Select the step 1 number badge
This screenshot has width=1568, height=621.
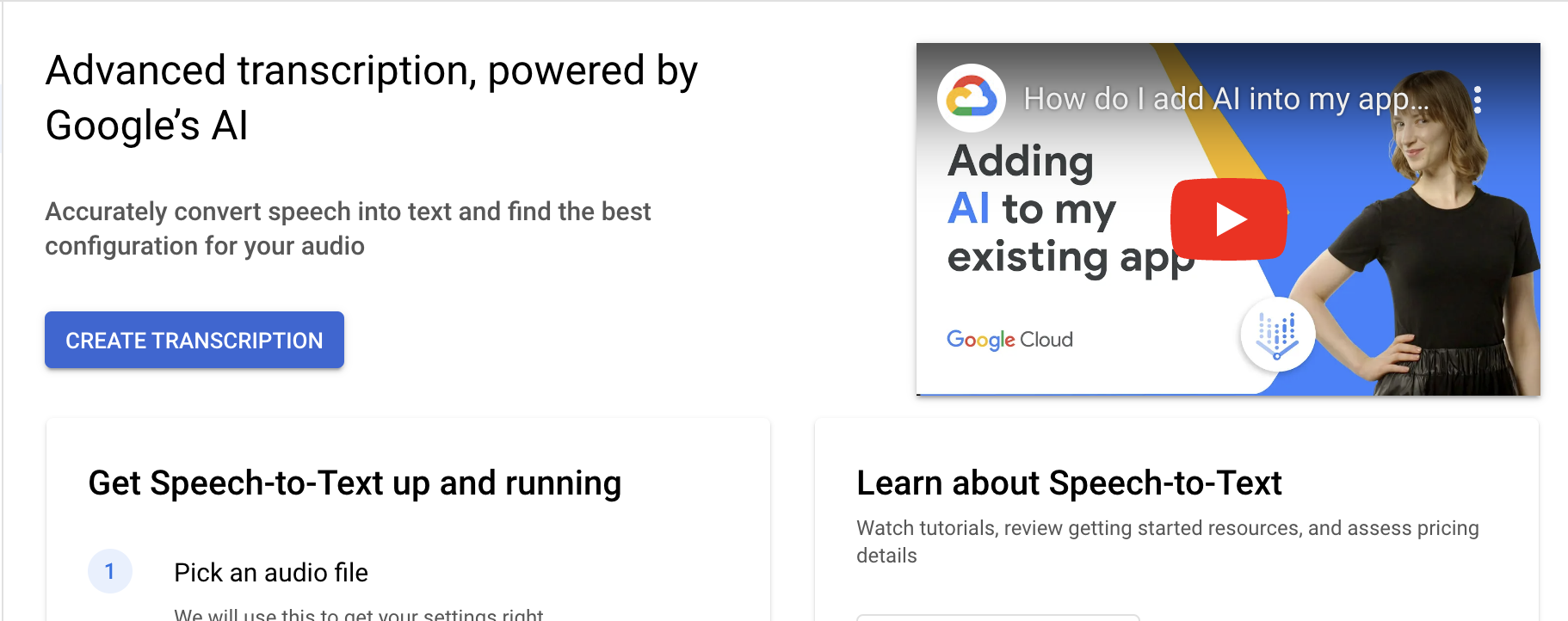coord(110,572)
